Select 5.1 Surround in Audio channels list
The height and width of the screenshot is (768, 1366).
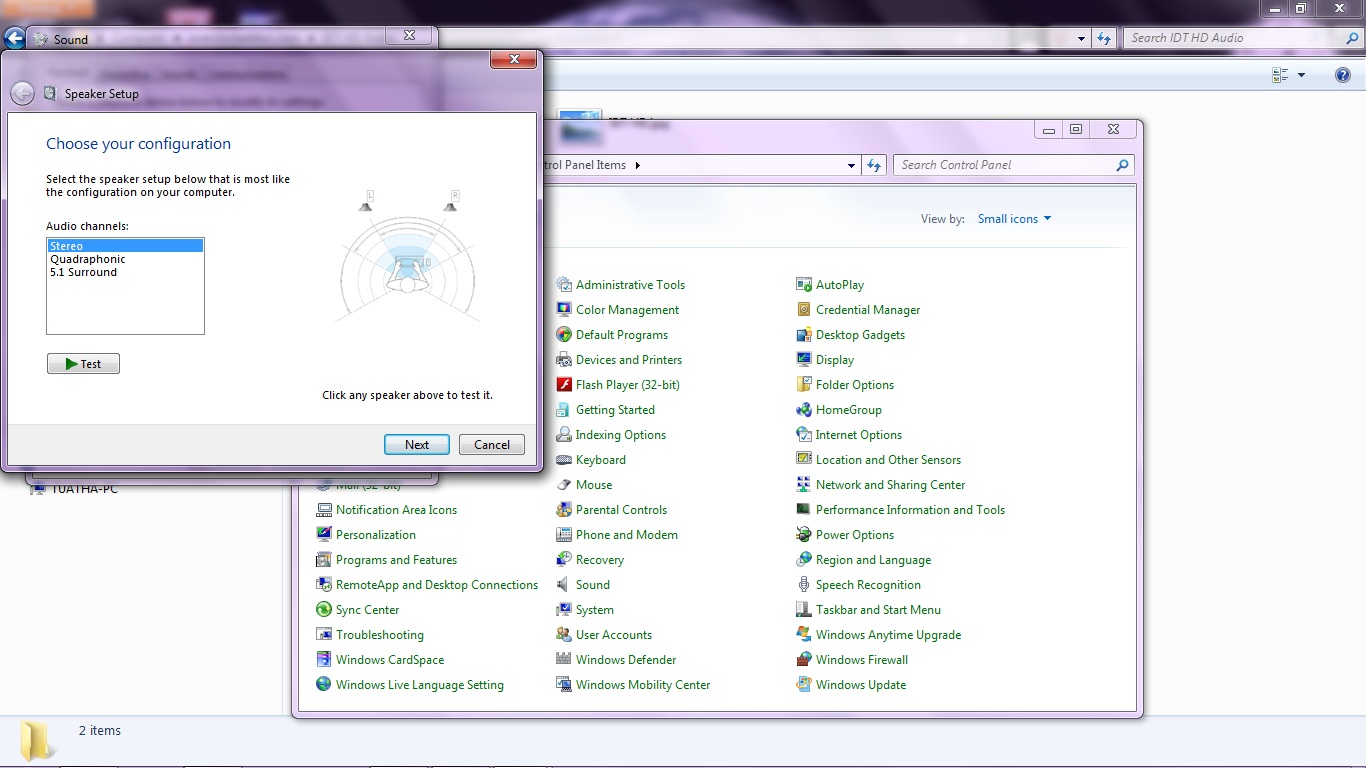125,272
